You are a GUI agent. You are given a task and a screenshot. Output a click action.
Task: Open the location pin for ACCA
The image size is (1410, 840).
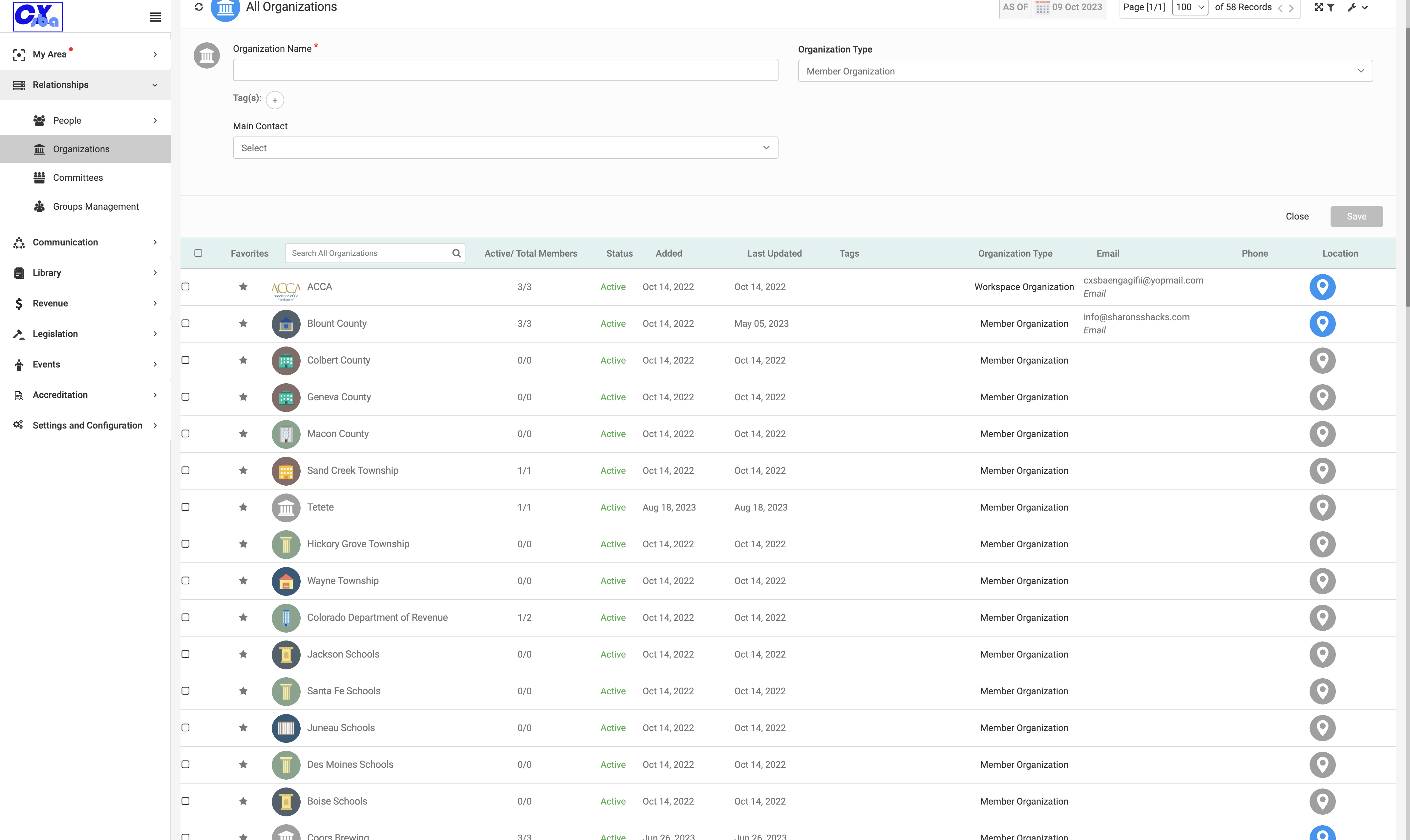(x=1322, y=287)
